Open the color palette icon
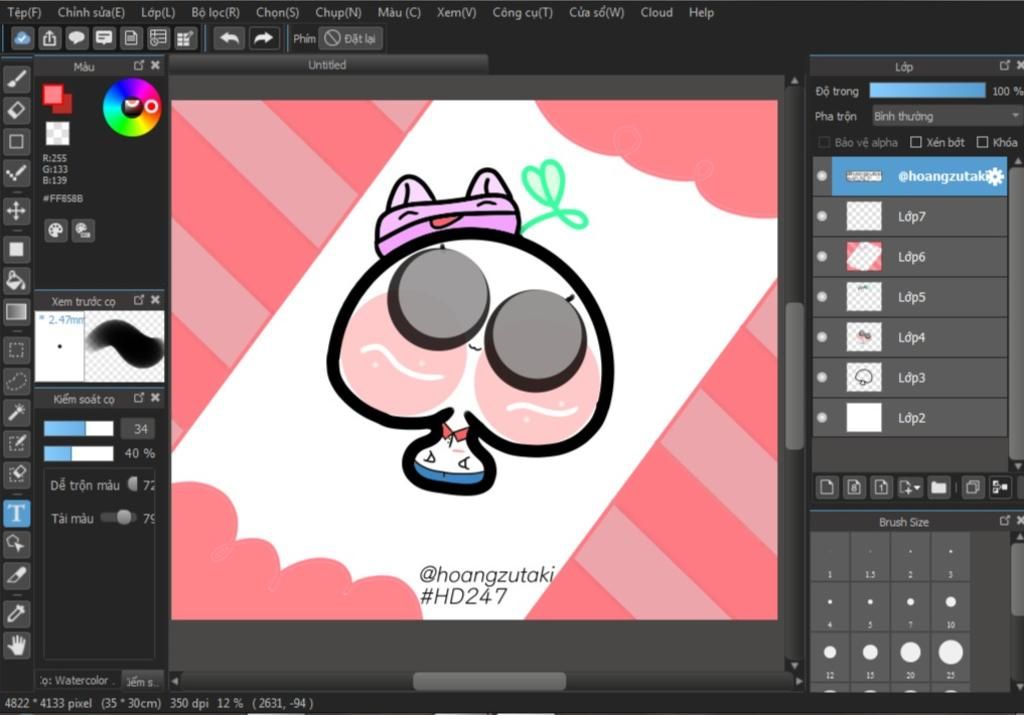The image size is (1024, 715). pyautogui.click(x=56, y=230)
